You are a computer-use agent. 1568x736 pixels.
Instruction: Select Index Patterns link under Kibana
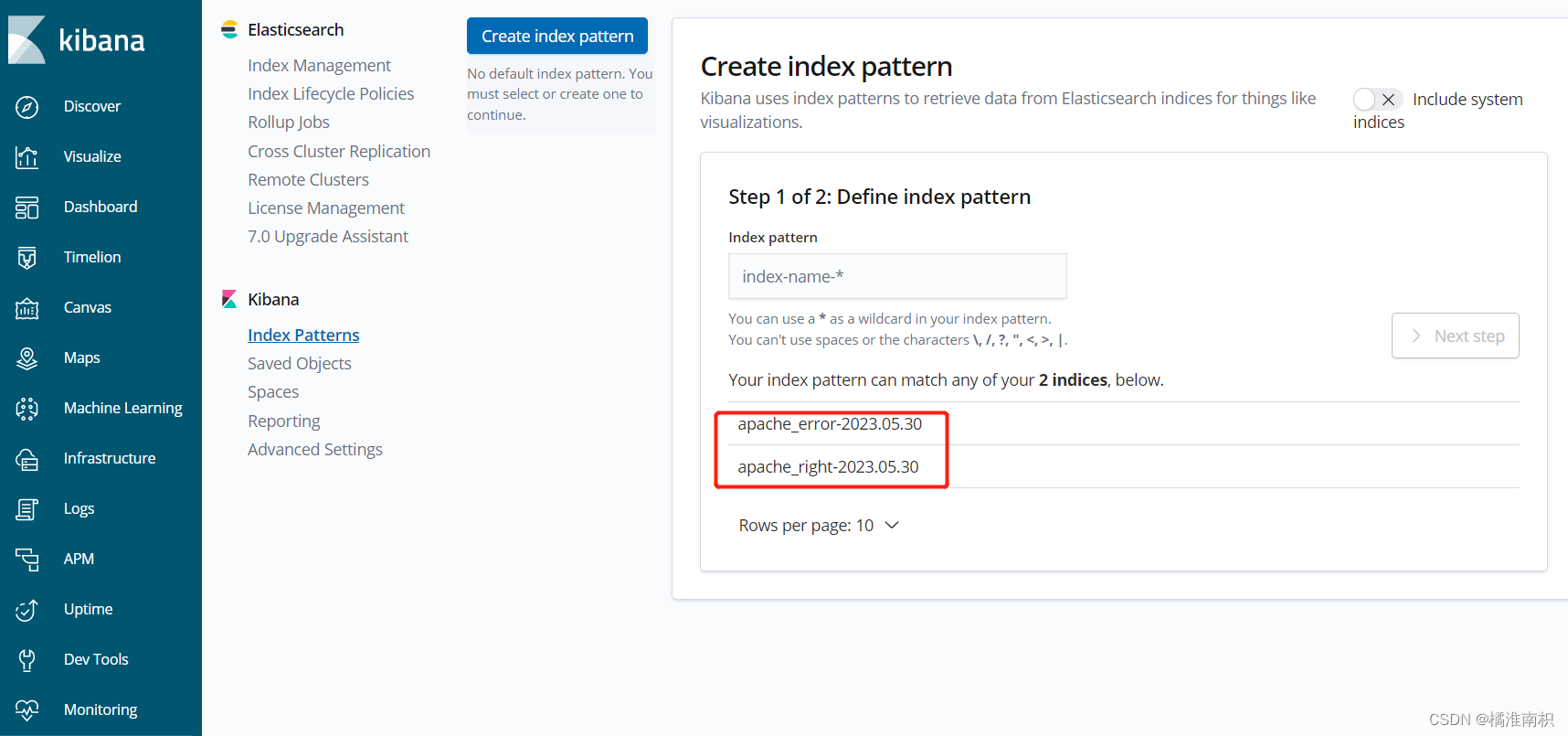pyautogui.click(x=303, y=336)
